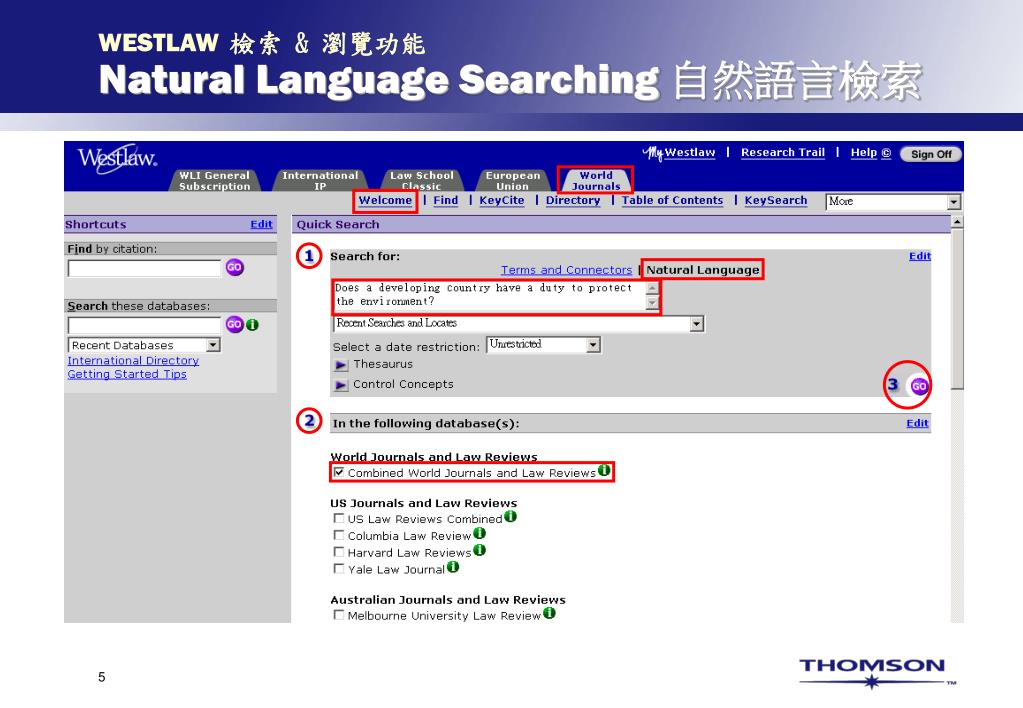
Task: Click Edit link for following databases
Action: [x=917, y=423]
